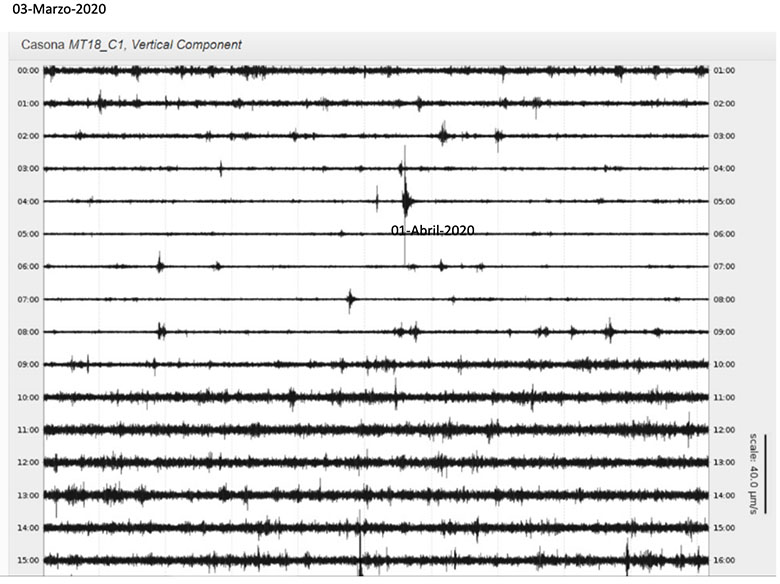This screenshot has width=780, height=584.
Task: Click the 11:00 left time label
Action: [28, 430]
